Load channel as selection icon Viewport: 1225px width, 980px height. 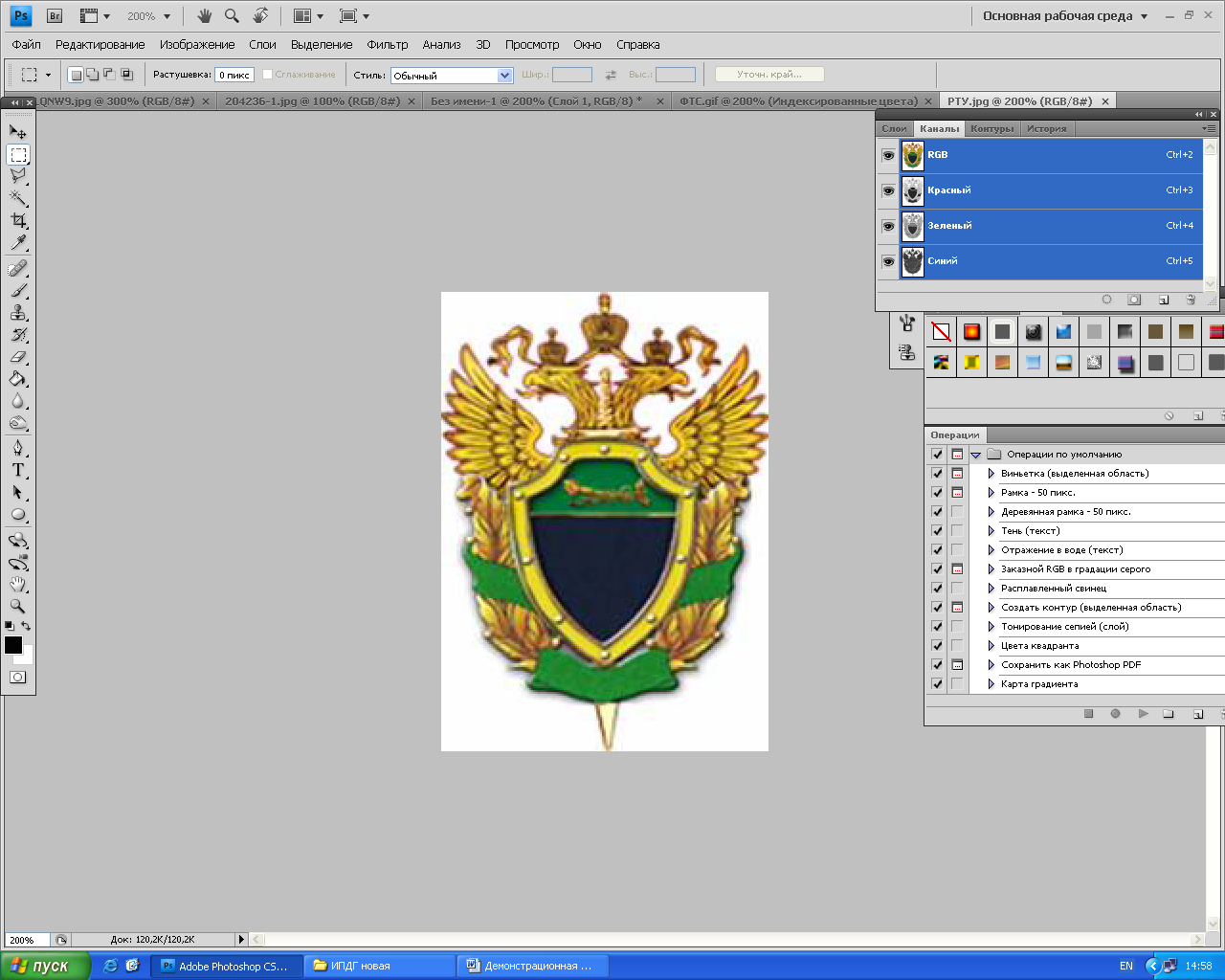[x=1106, y=300]
